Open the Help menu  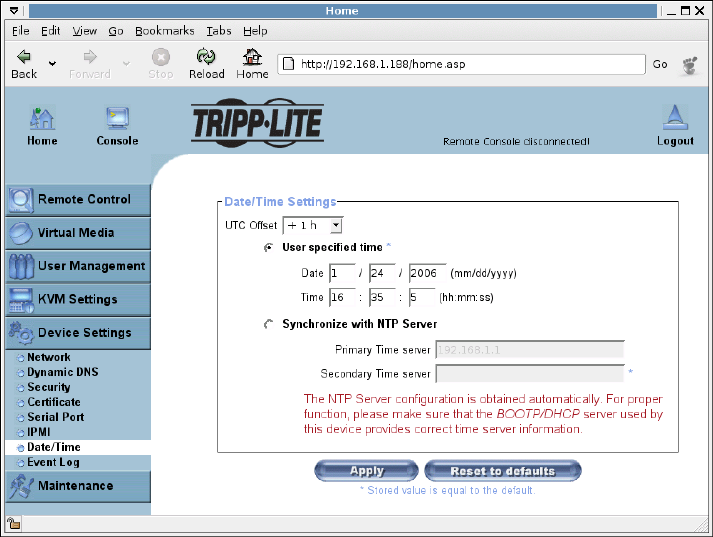255,31
